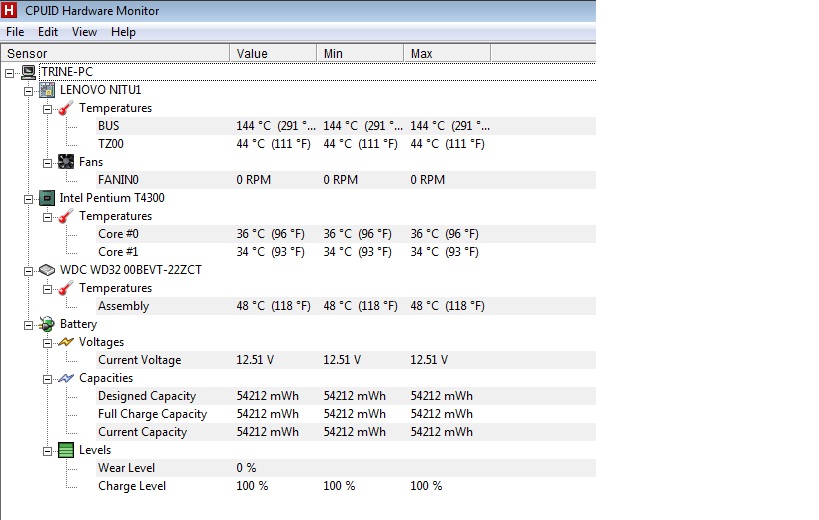Select the LENOVO NITU1 label
This screenshot has height=520, width=819.
coord(101,90)
